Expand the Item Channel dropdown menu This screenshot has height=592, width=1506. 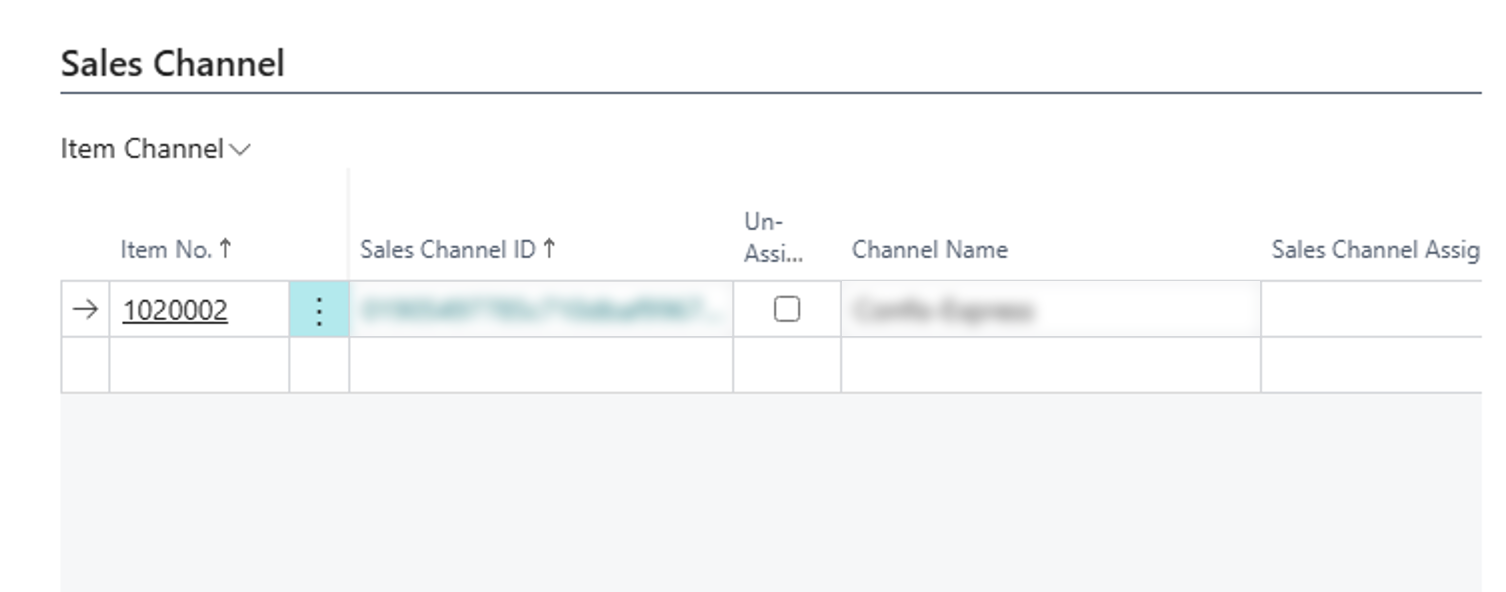156,149
